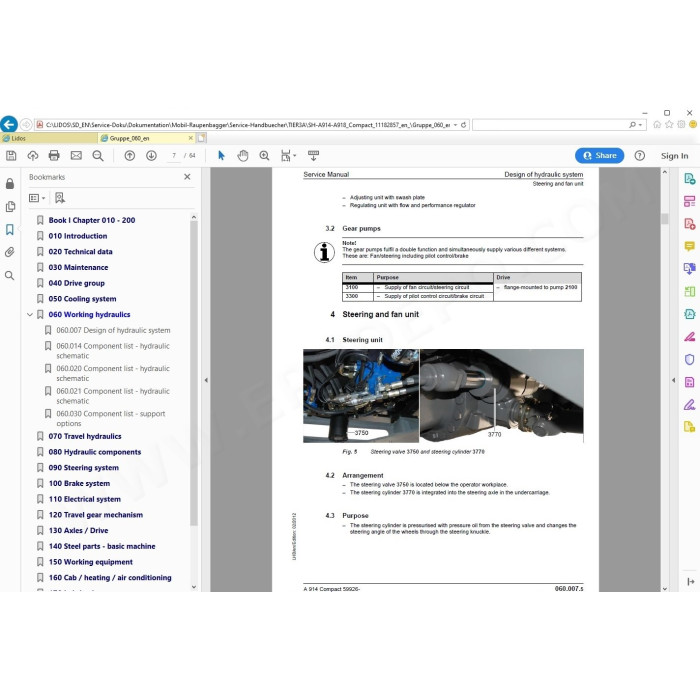Select 060.030 Component list - support options
The image size is (700, 700).
point(111,418)
